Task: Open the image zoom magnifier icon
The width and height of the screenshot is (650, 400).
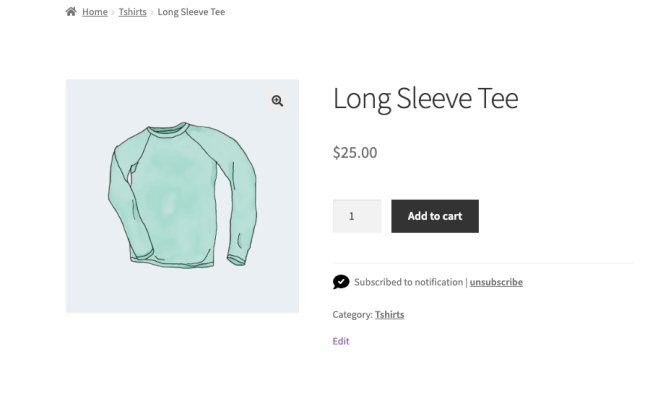Action: (x=277, y=101)
